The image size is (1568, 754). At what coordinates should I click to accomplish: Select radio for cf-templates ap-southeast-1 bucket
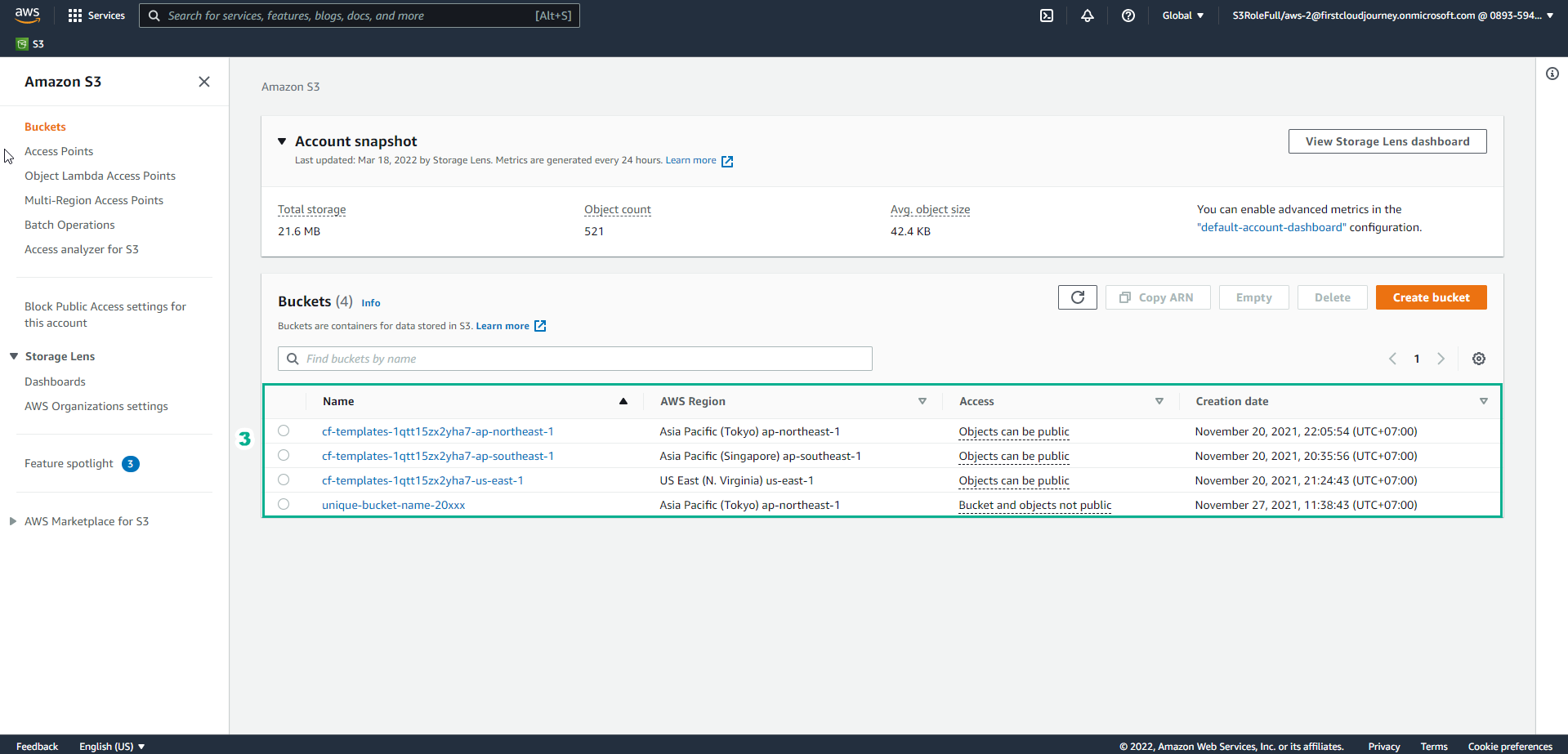pos(284,455)
